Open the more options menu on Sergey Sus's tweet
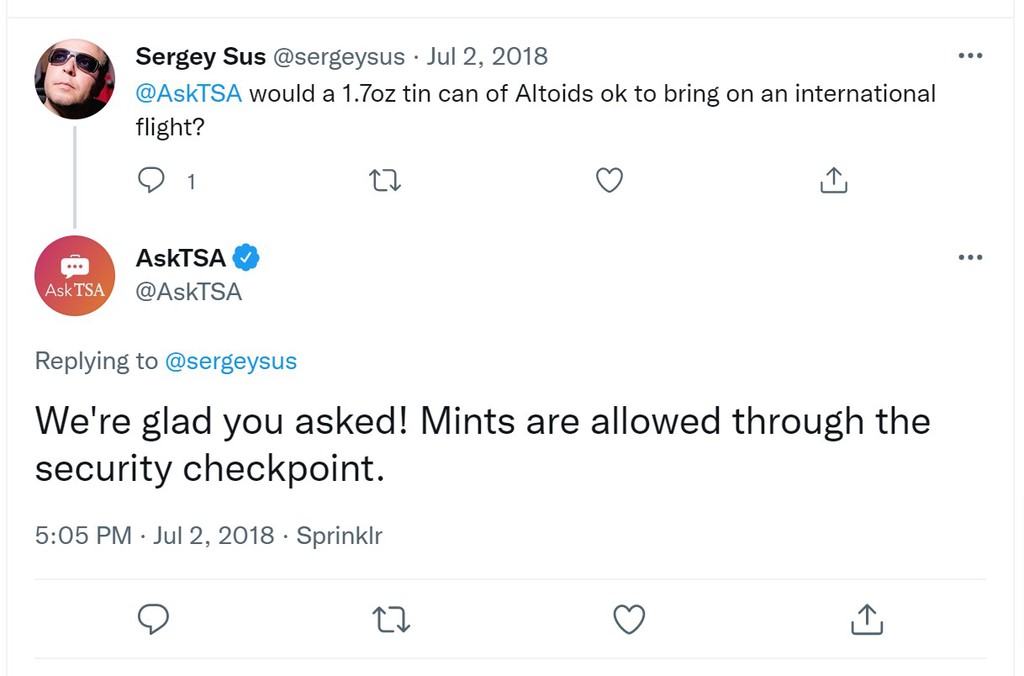Viewport: 1024px width, 676px height. (970, 56)
